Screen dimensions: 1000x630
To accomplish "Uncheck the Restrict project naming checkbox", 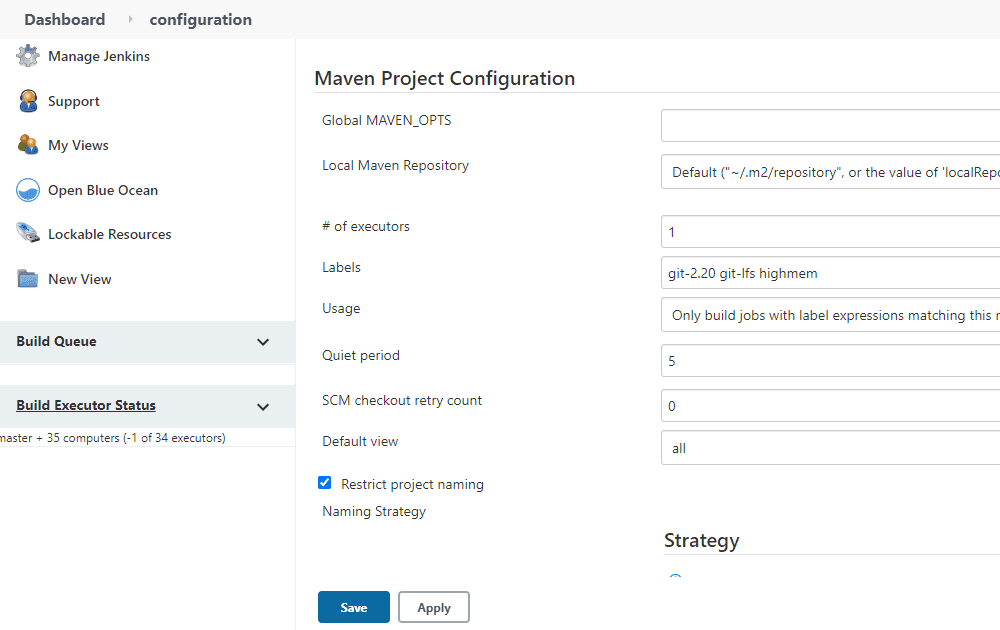I will tap(325, 483).
